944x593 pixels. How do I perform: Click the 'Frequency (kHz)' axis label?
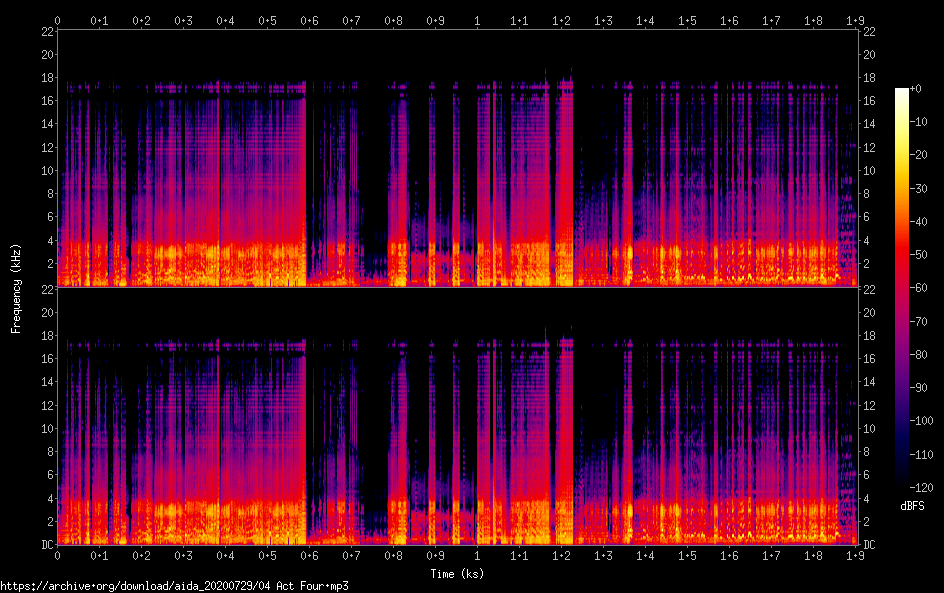tap(16, 288)
